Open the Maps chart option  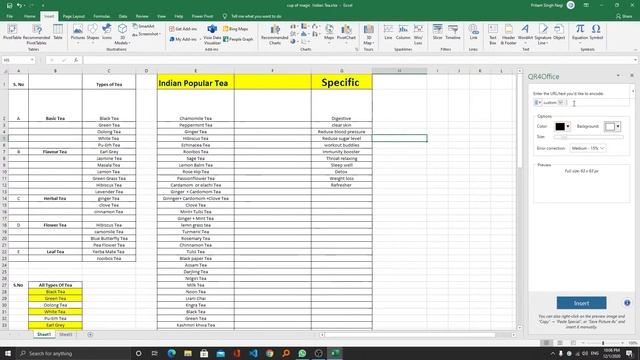[329, 33]
